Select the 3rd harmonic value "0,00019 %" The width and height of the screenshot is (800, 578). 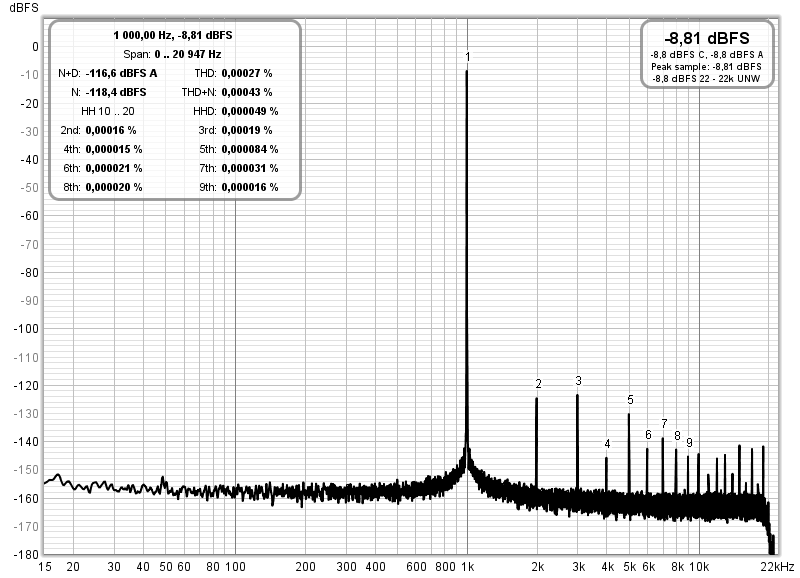(x=247, y=130)
